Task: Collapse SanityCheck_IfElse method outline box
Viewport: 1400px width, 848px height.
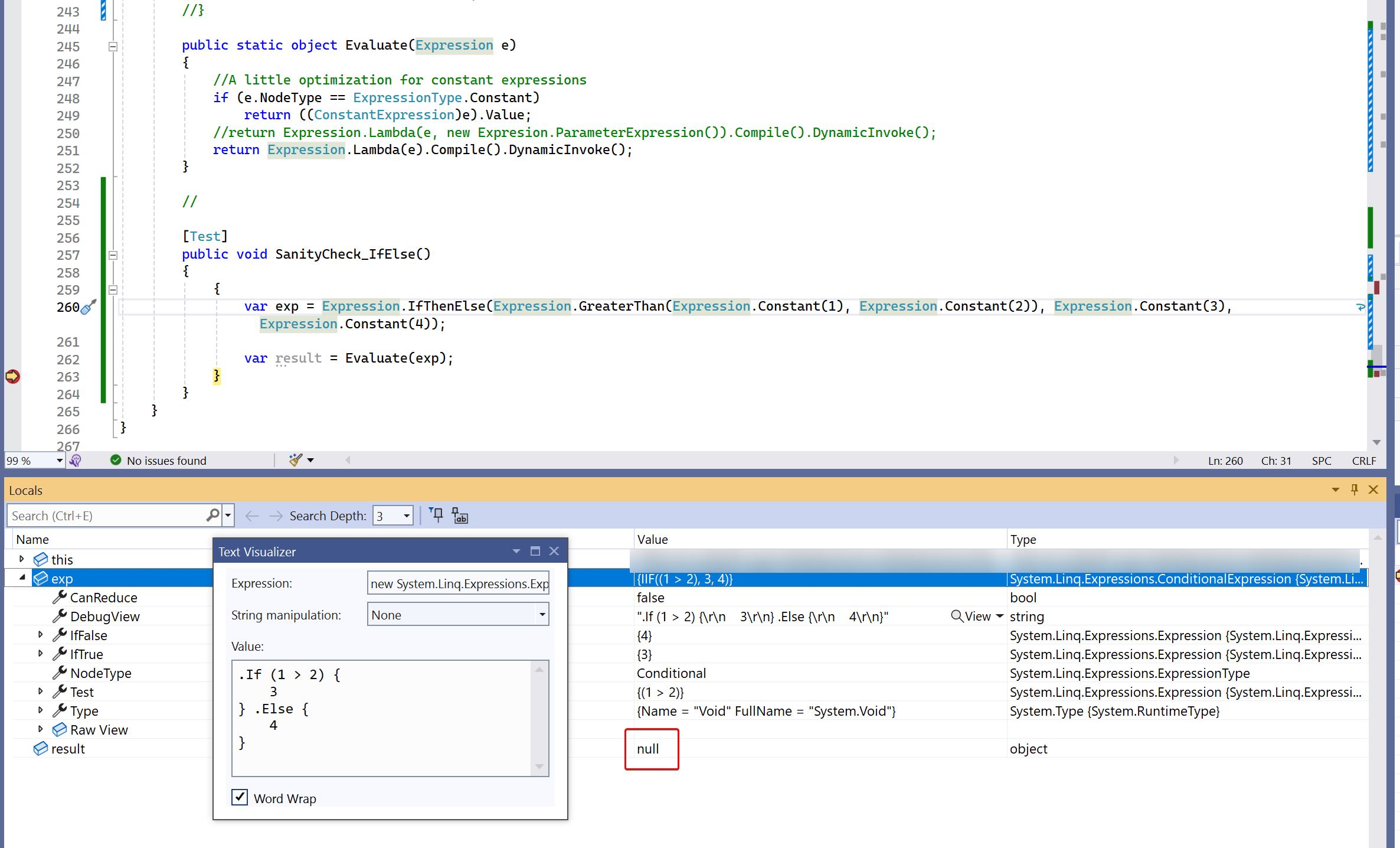Action: click(113, 255)
